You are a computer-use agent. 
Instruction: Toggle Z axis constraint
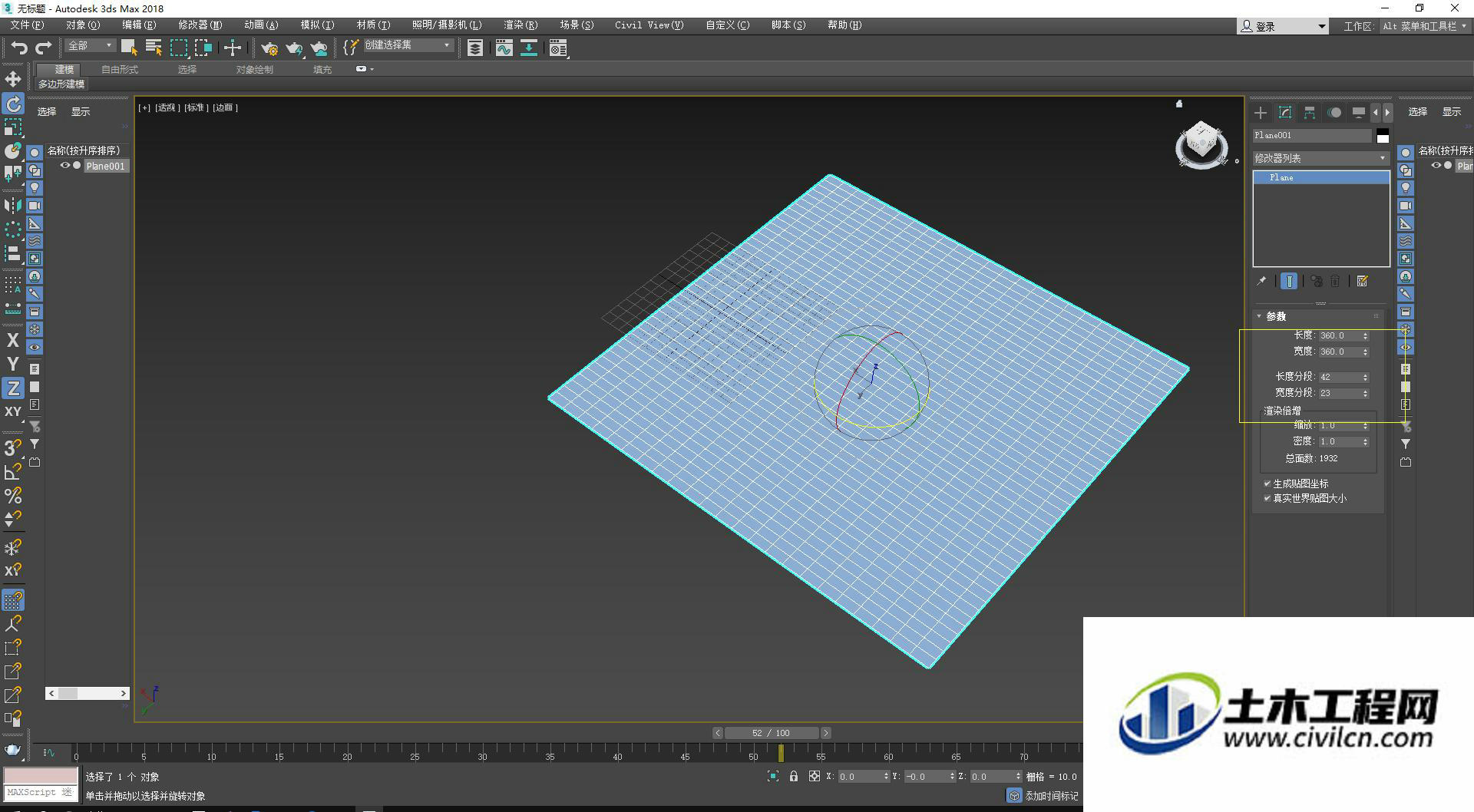[13, 388]
